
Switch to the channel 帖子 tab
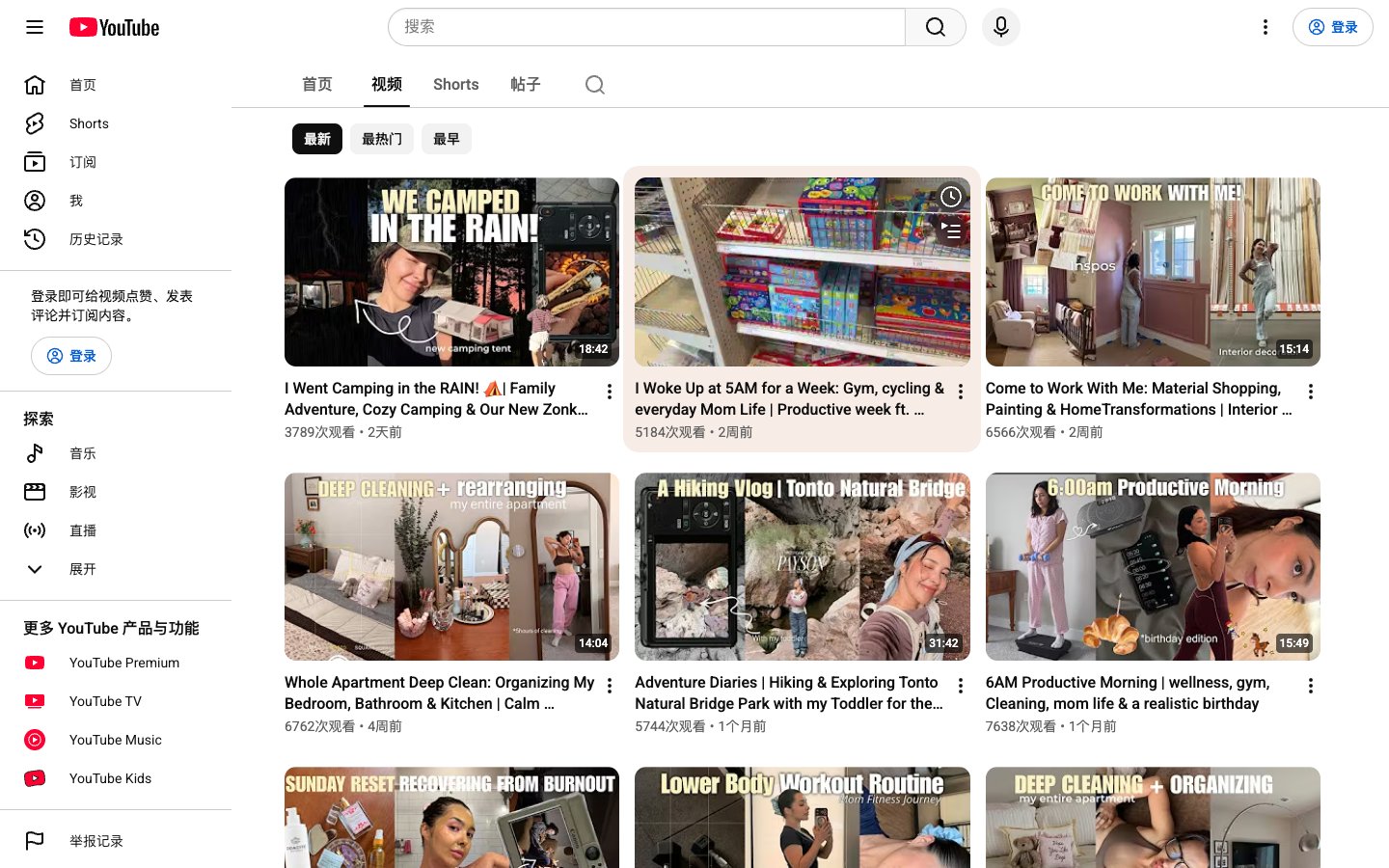click(526, 85)
